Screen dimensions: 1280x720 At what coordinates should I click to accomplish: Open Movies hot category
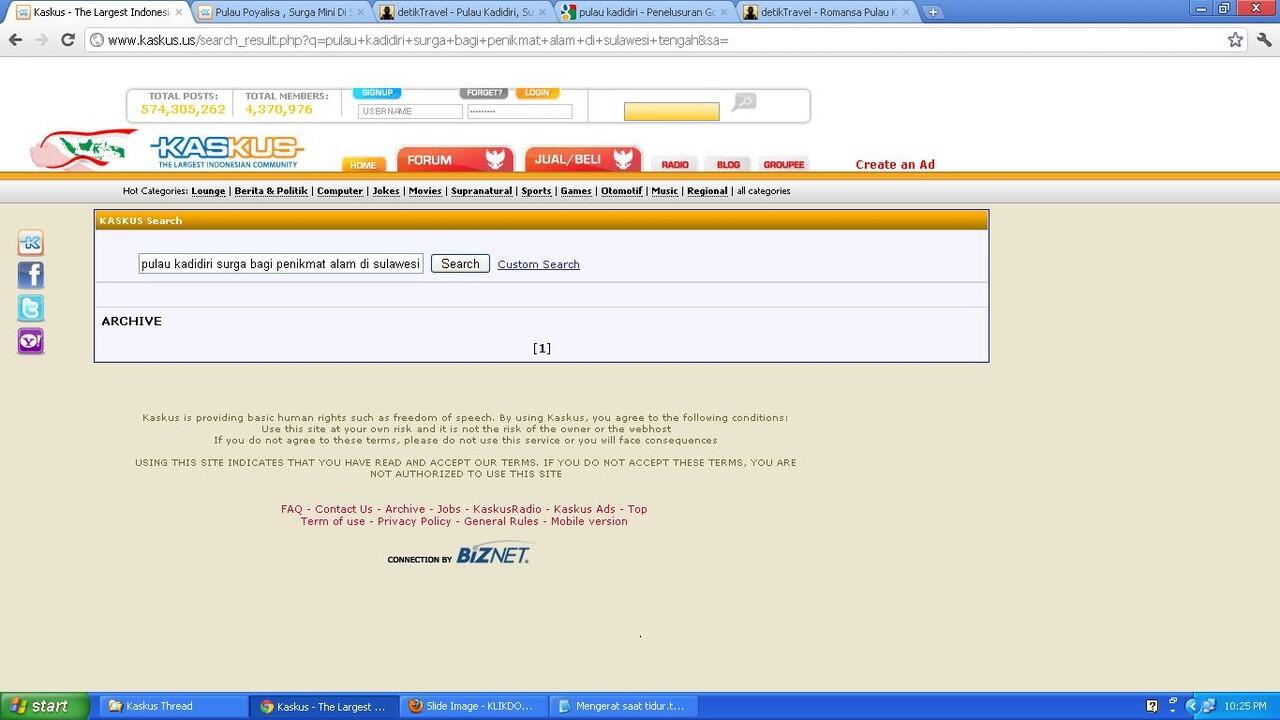pos(425,191)
